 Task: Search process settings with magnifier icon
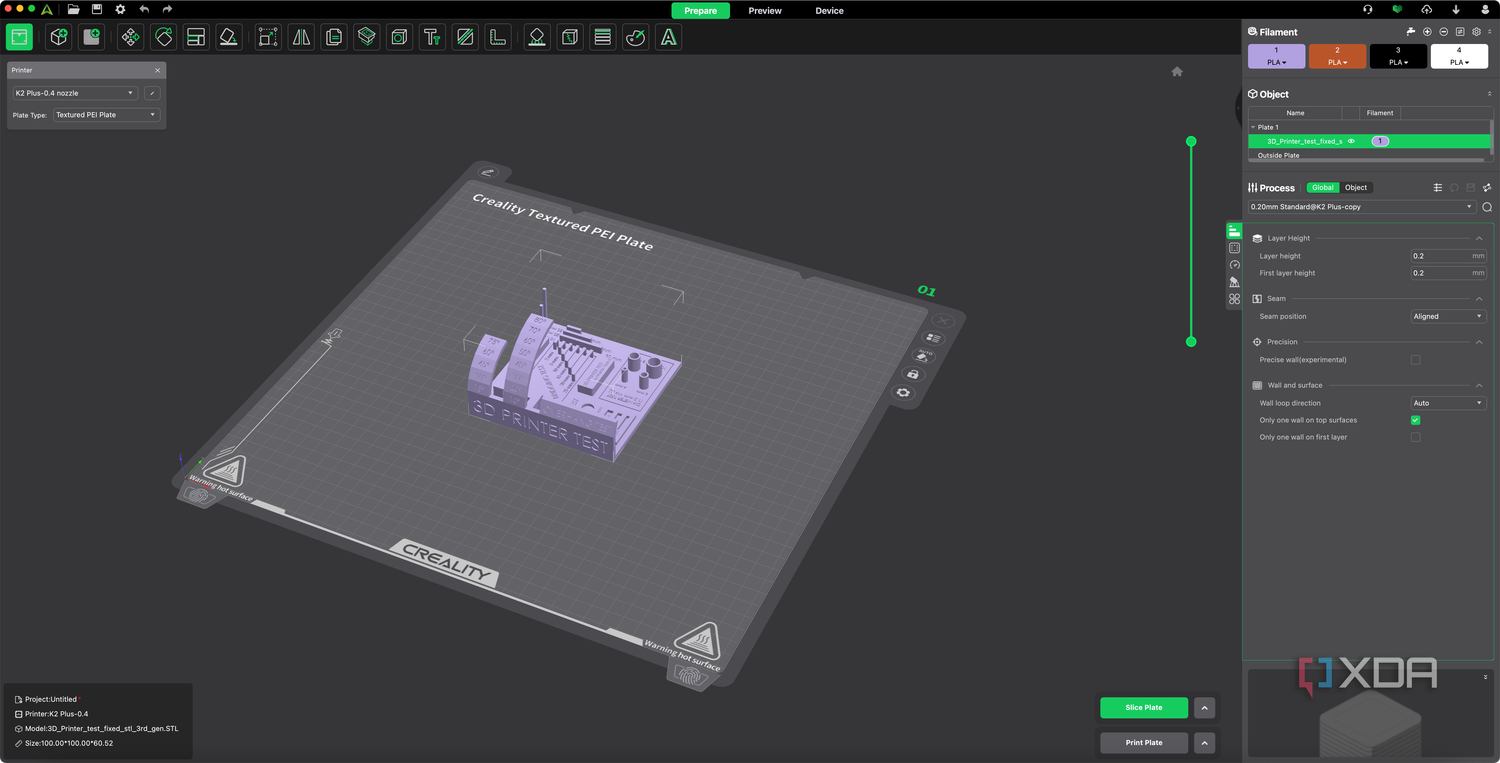coord(1487,207)
